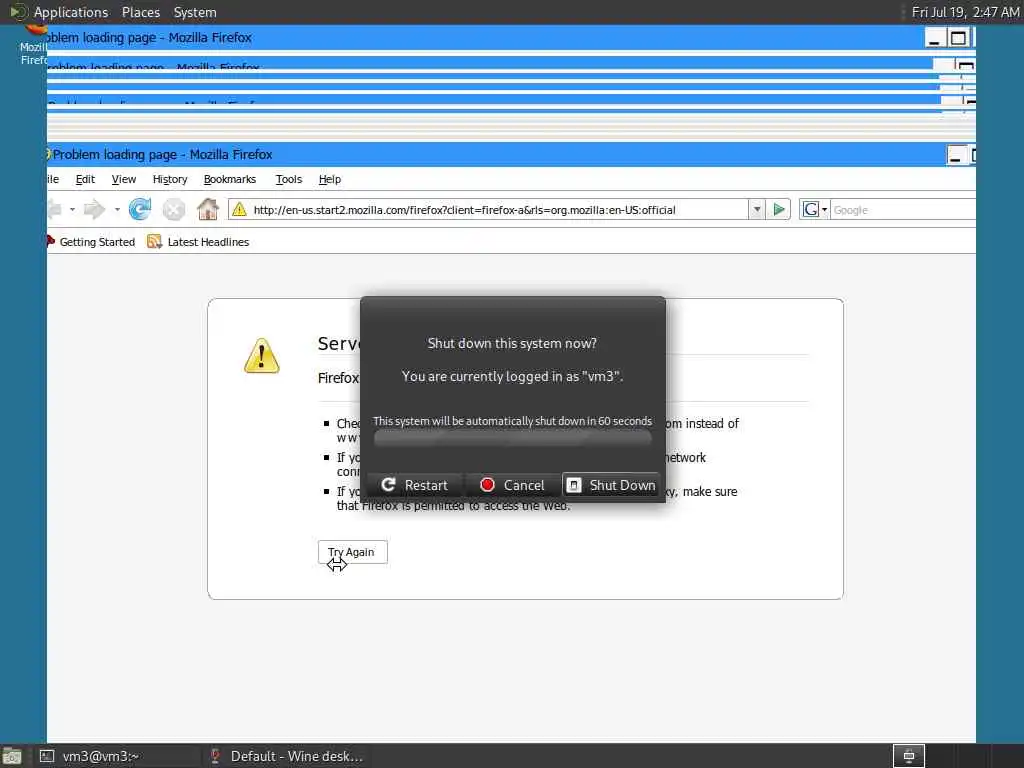Viewport: 1024px width, 768px height.
Task: Click the Google search engine icon
Action: tap(810, 210)
